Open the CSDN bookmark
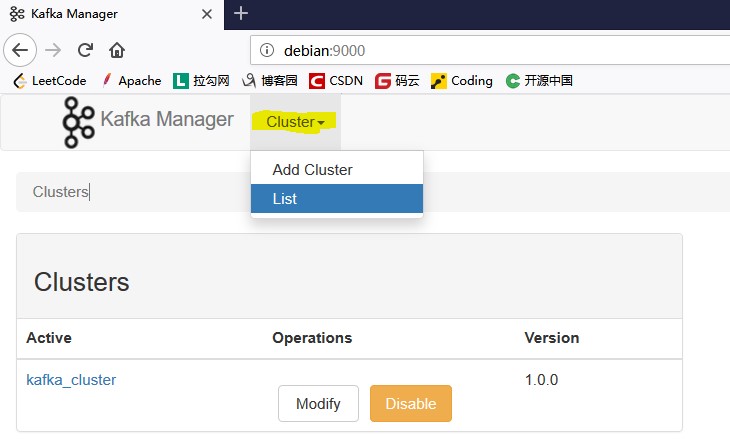This screenshot has height=448, width=730. (x=336, y=81)
